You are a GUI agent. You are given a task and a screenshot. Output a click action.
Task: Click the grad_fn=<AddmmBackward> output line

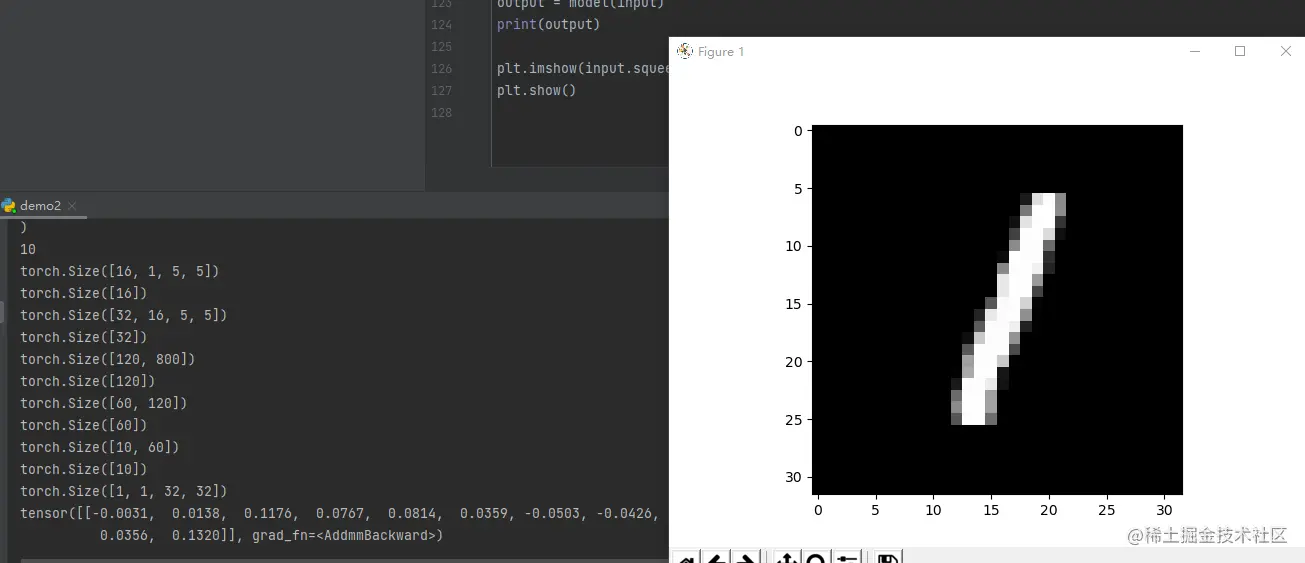(271, 535)
